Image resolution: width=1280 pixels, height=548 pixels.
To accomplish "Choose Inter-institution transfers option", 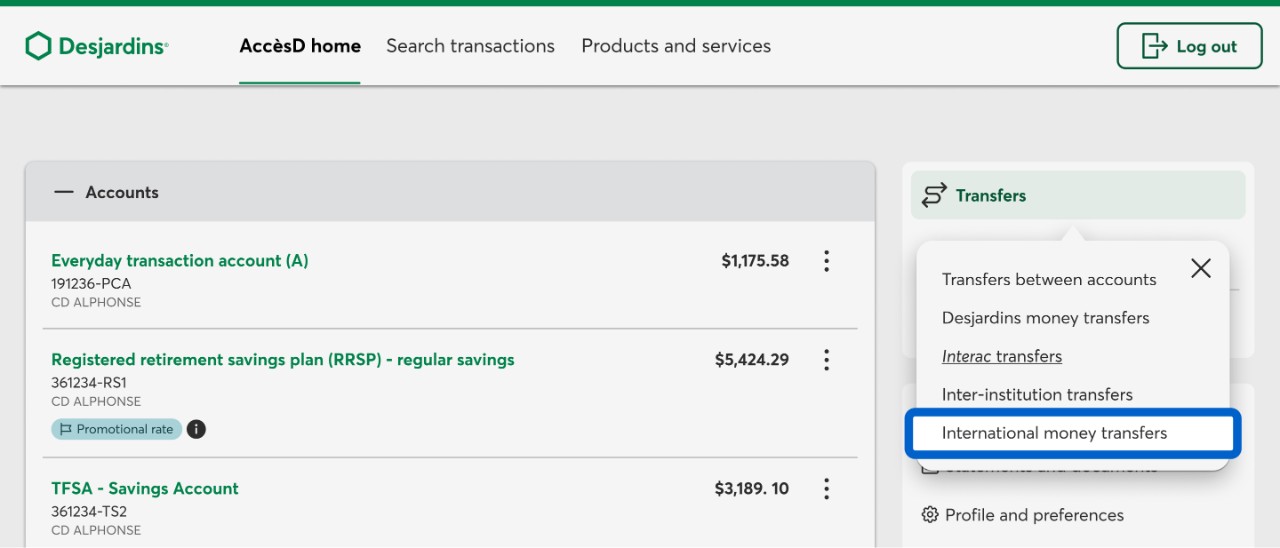I will tap(1037, 395).
